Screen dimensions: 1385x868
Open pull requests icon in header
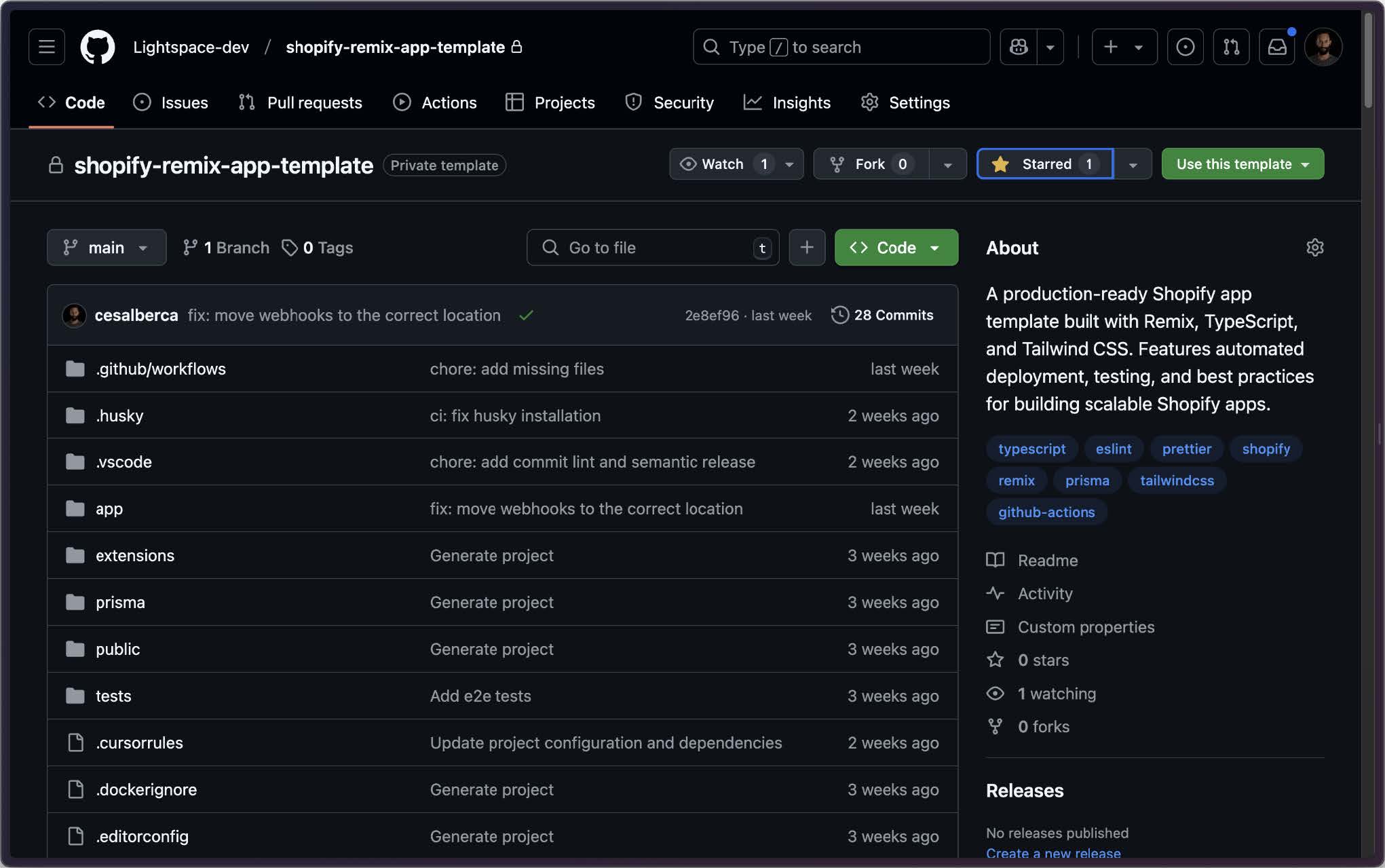1231,47
